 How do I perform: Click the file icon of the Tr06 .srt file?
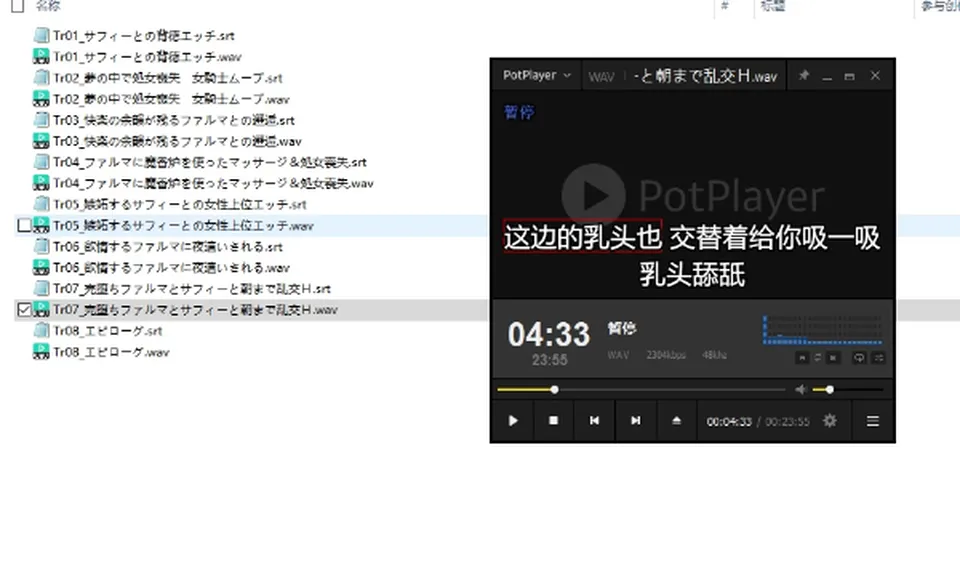(41, 247)
